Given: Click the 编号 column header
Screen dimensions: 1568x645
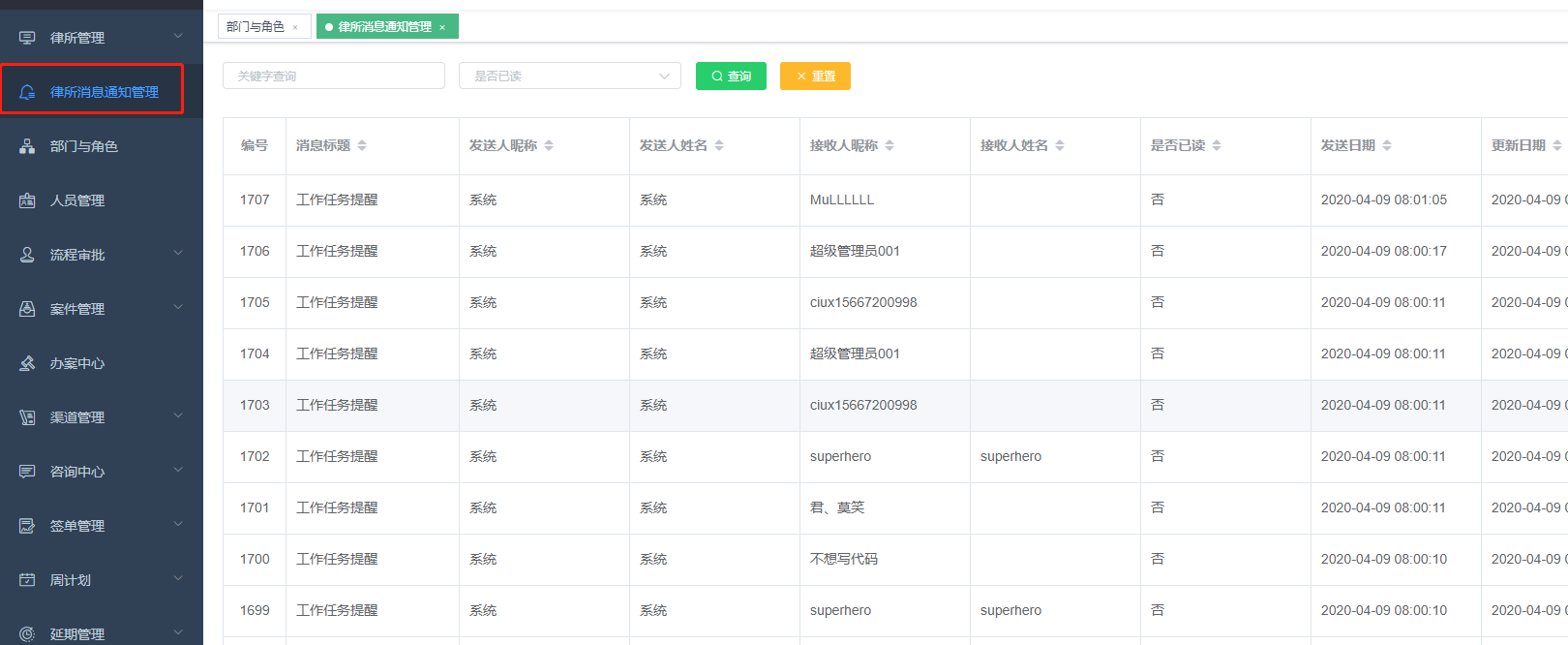Looking at the screenshot, I should tap(255, 145).
